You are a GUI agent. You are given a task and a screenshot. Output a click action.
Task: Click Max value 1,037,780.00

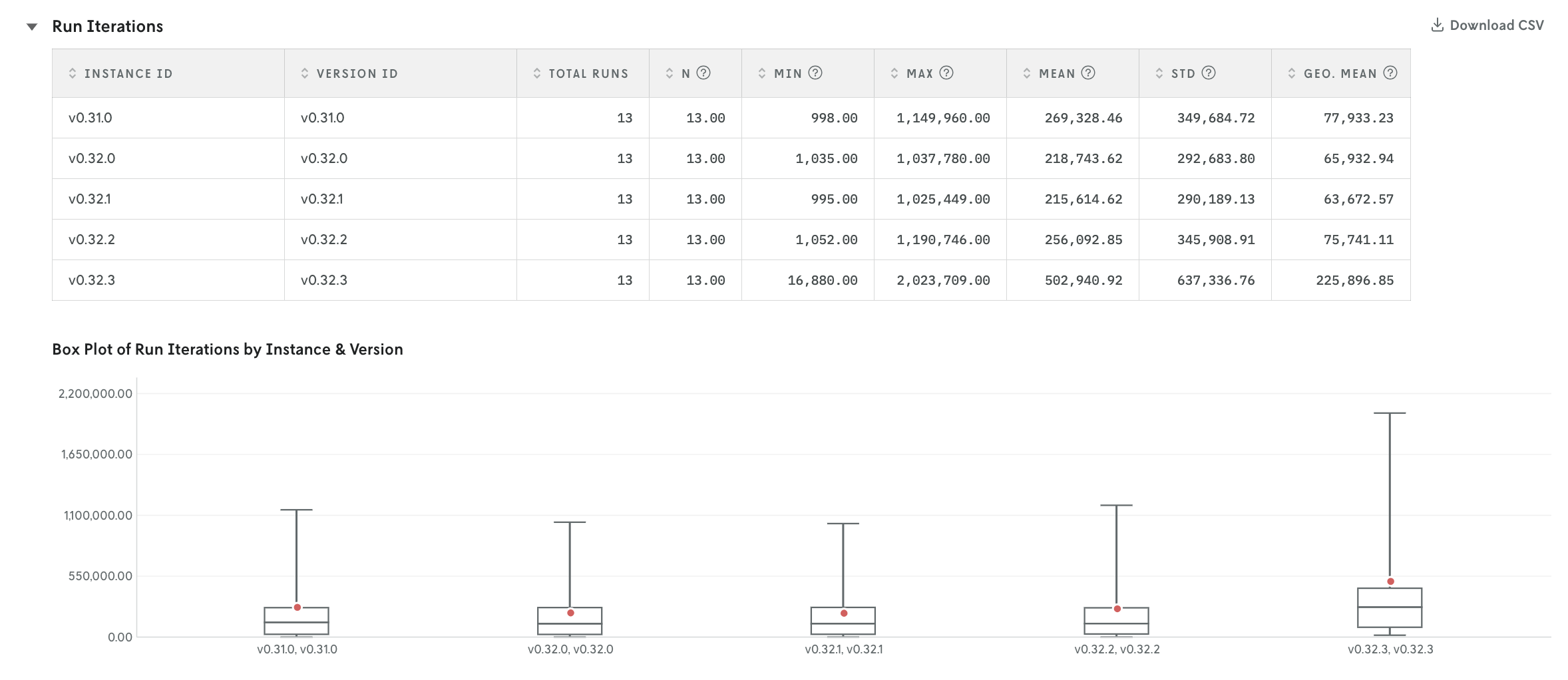tap(943, 158)
